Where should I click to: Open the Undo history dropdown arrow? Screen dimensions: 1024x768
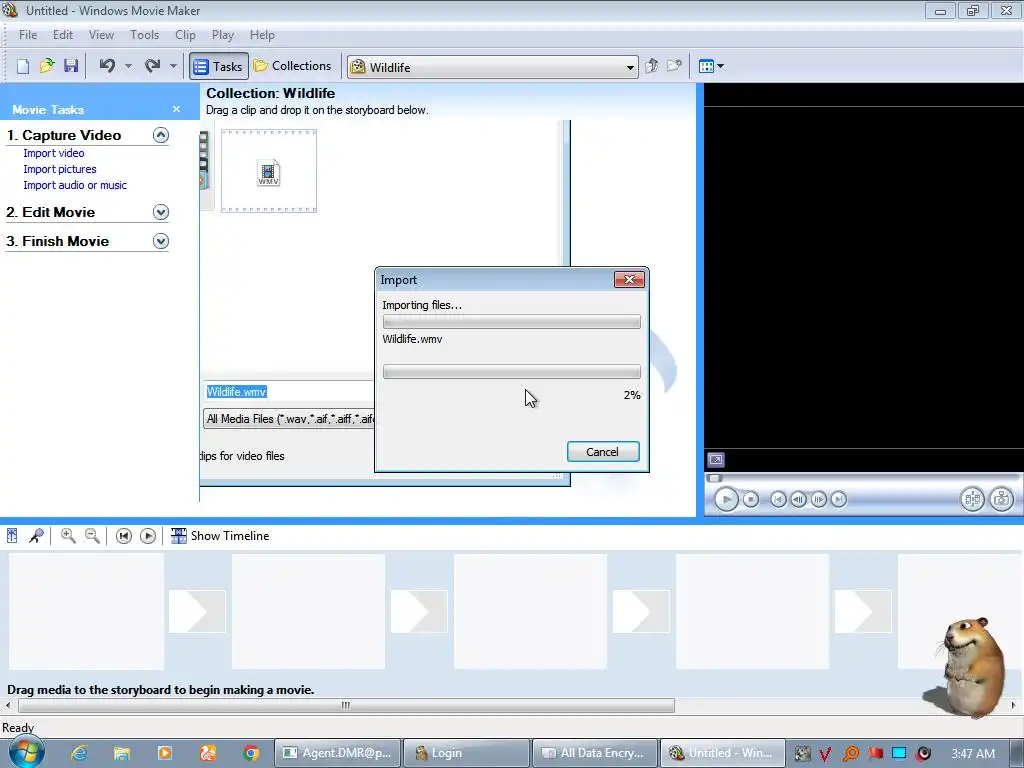tap(128, 66)
